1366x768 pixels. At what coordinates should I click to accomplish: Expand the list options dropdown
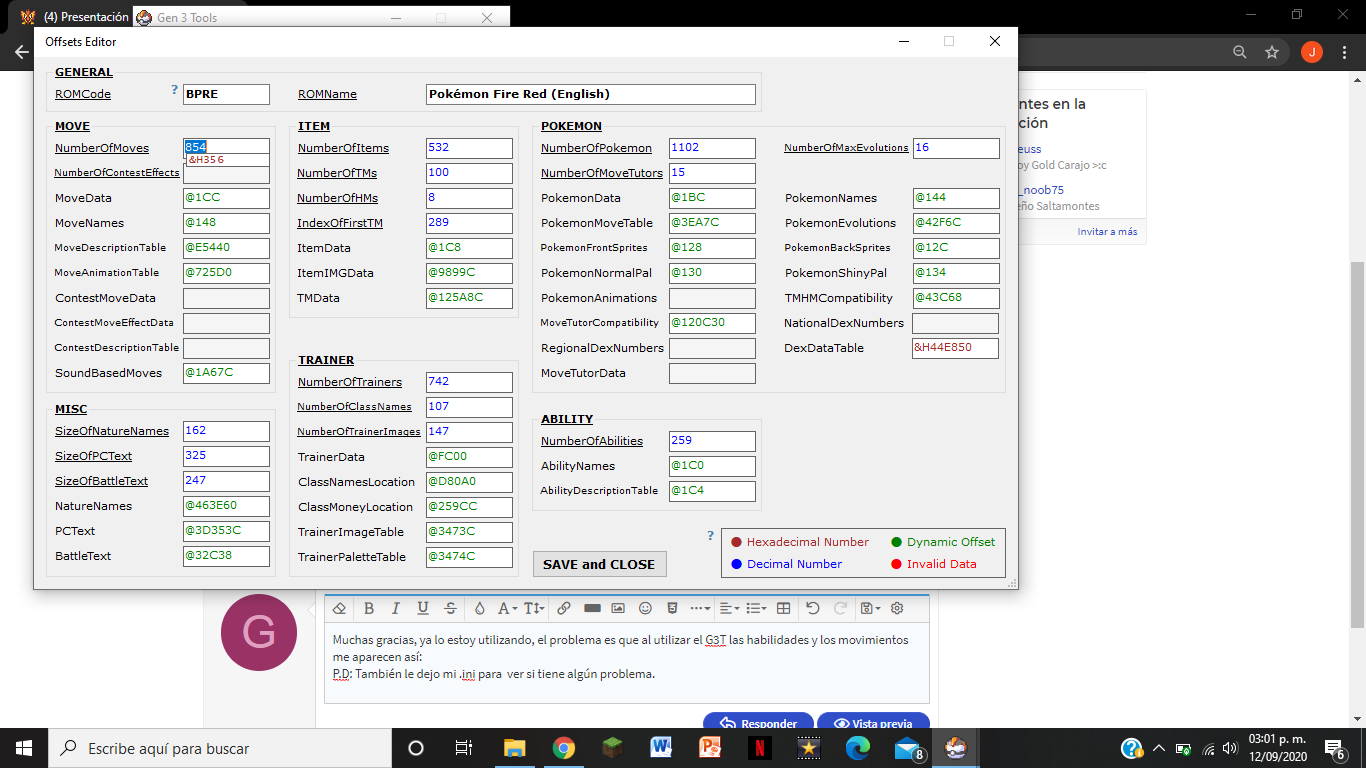click(x=756, y=608)
